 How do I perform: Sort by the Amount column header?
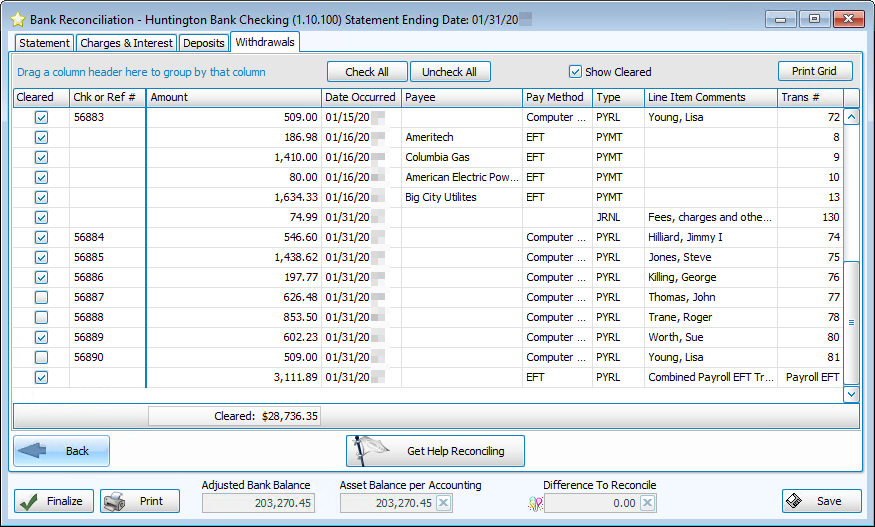point(234,97)
